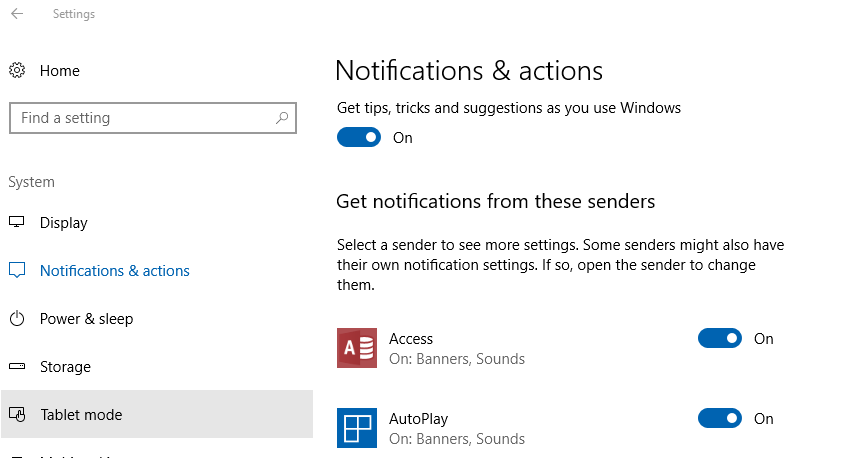
Task: Open Display settings
Action: 63,223
